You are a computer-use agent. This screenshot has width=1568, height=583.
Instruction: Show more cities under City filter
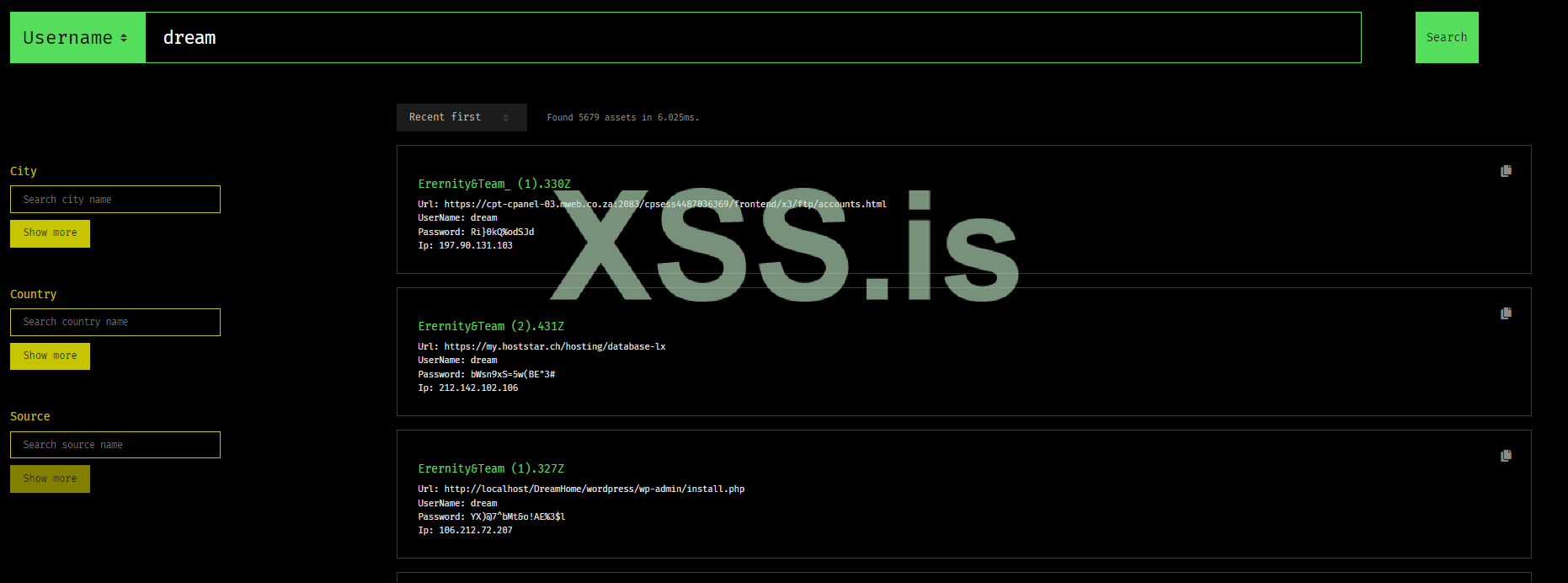[x=50, y=233]
